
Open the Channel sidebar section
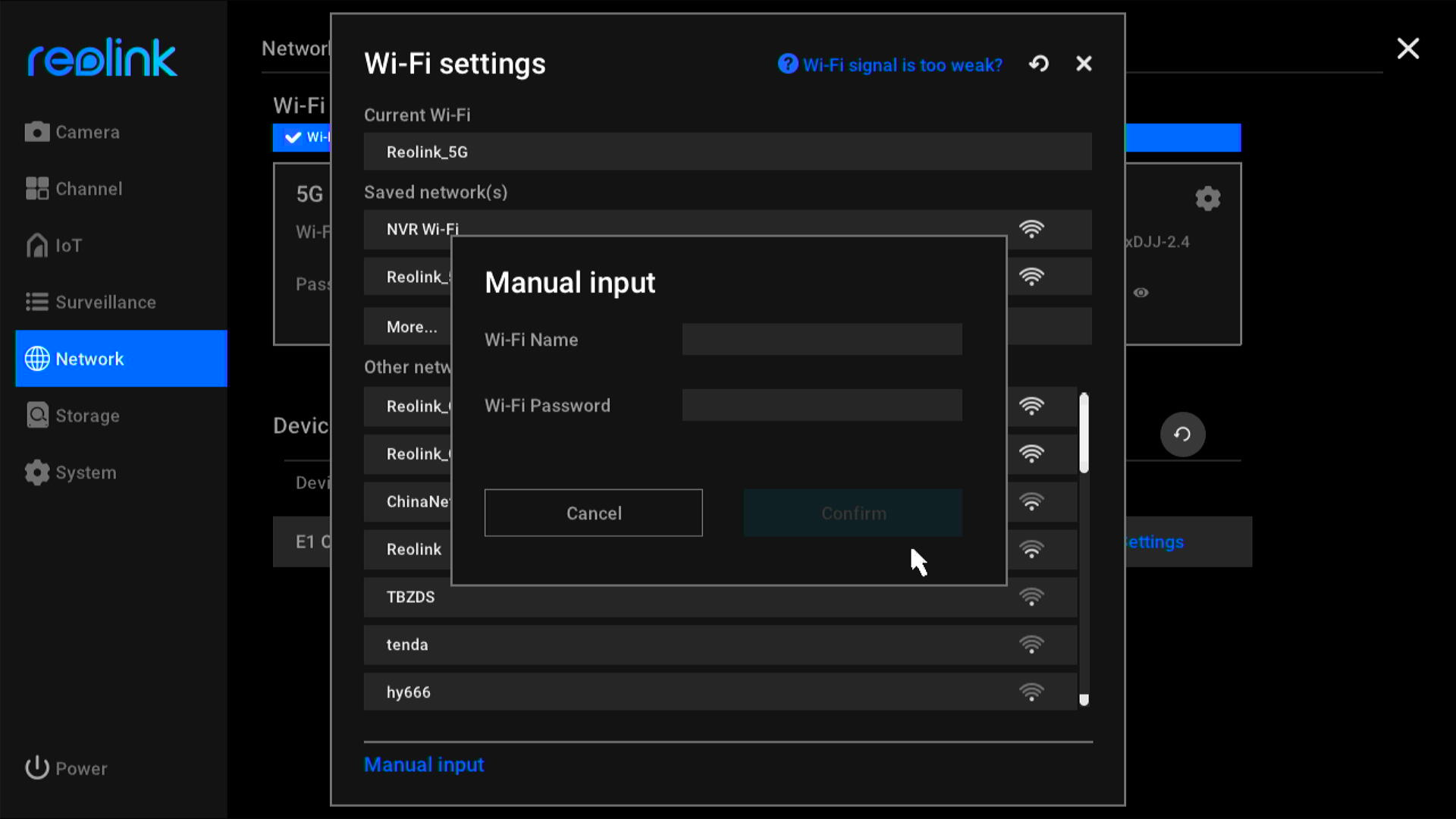point(121,189)
